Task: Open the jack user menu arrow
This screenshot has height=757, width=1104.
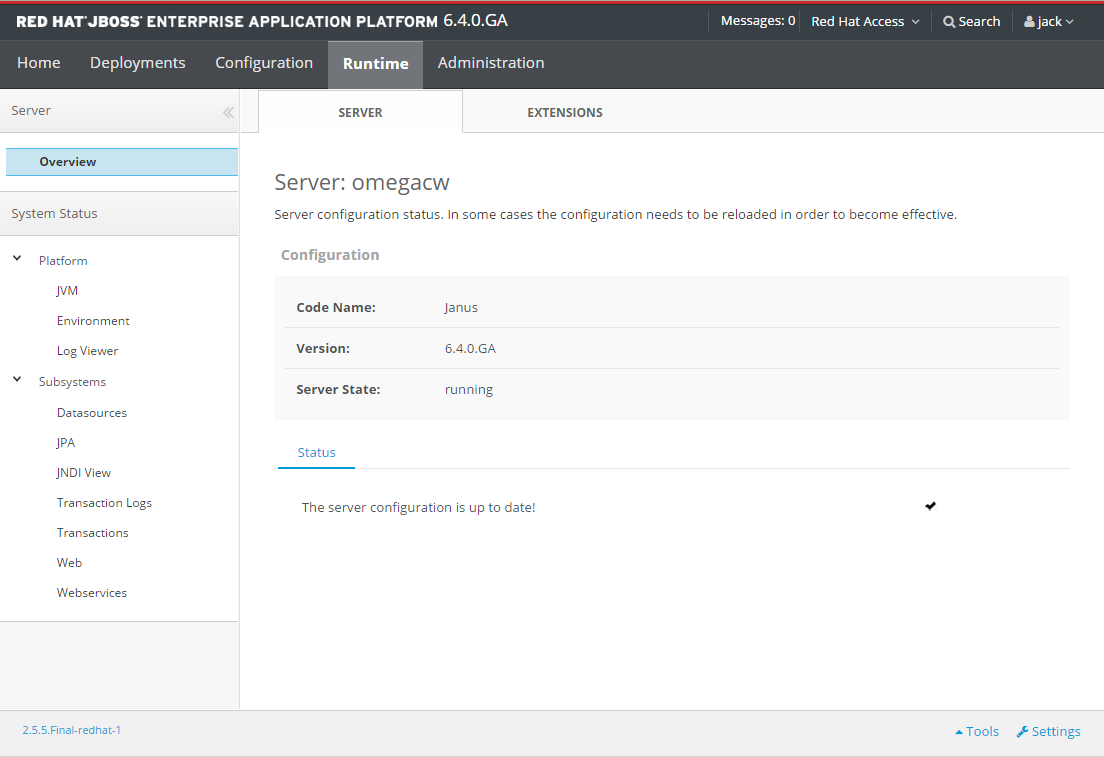Action: (x=1070, y=22)
